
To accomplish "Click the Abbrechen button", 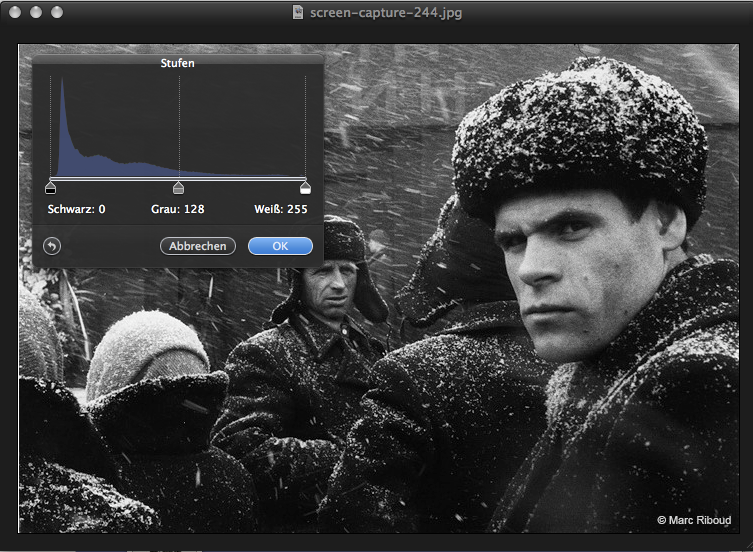I will coord(197,246).
